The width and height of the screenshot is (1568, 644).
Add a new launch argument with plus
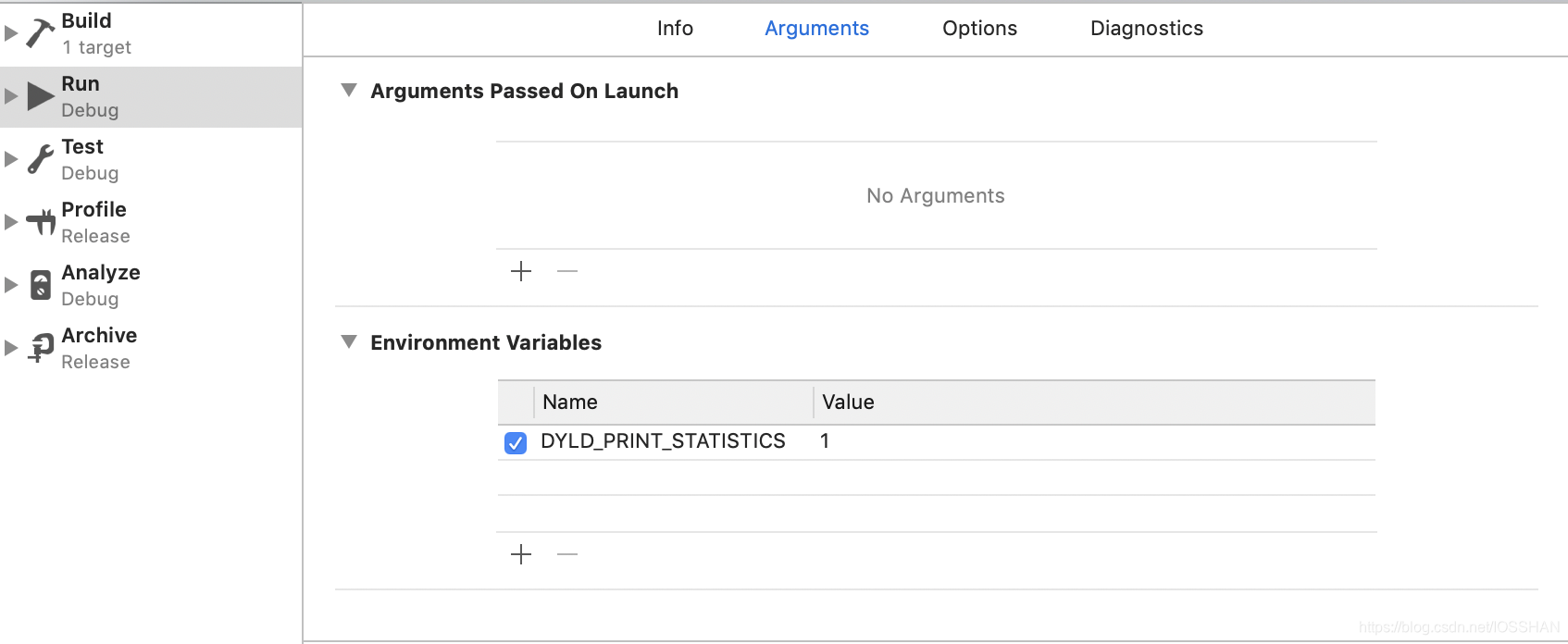coord(521,271)
